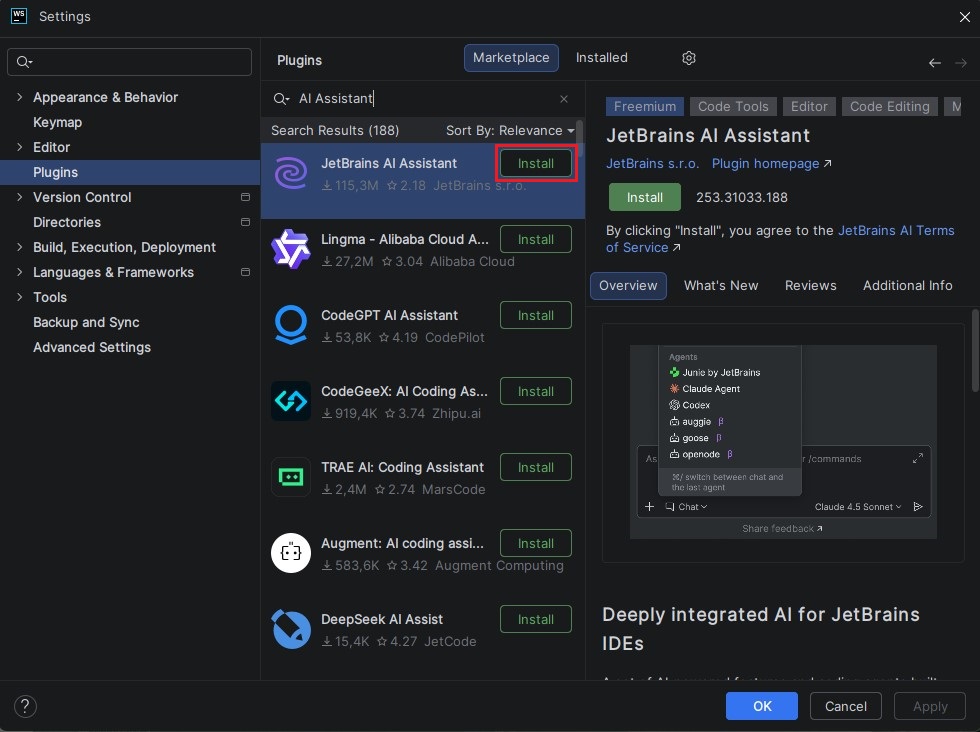
Task: Click the JetBrains AI Assistant plugin logo
Action: pyautogui.click(x=291, y=173)
